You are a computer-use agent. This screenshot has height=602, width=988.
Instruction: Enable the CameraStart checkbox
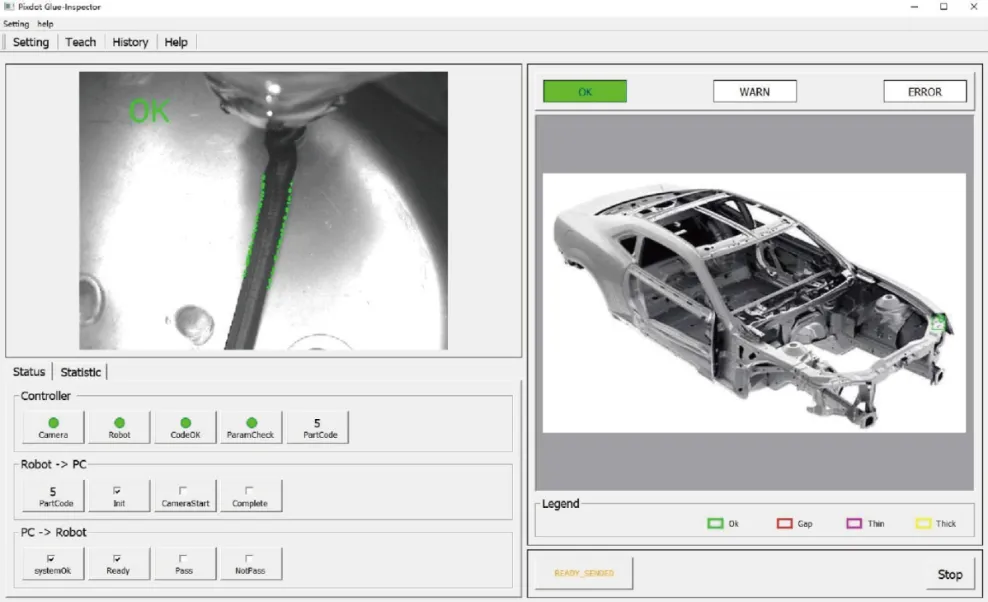coord(185,491)
